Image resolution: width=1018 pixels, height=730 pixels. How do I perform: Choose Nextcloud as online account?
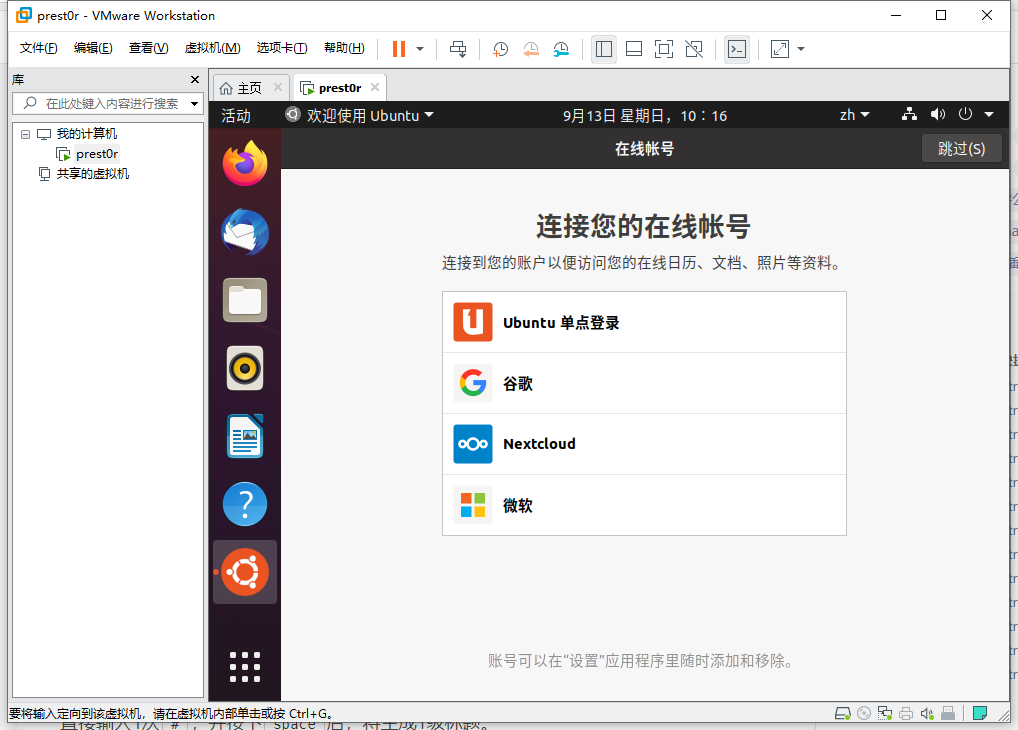[x=644, y=444]
